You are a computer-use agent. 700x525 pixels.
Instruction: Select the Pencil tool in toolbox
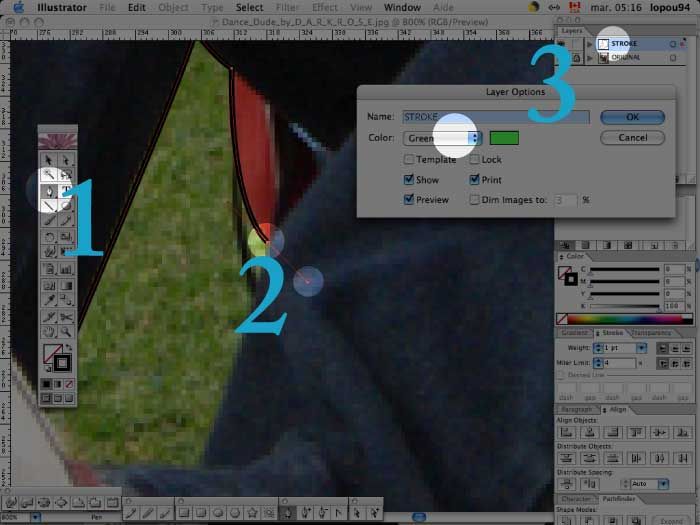click(x=66, y=221)
